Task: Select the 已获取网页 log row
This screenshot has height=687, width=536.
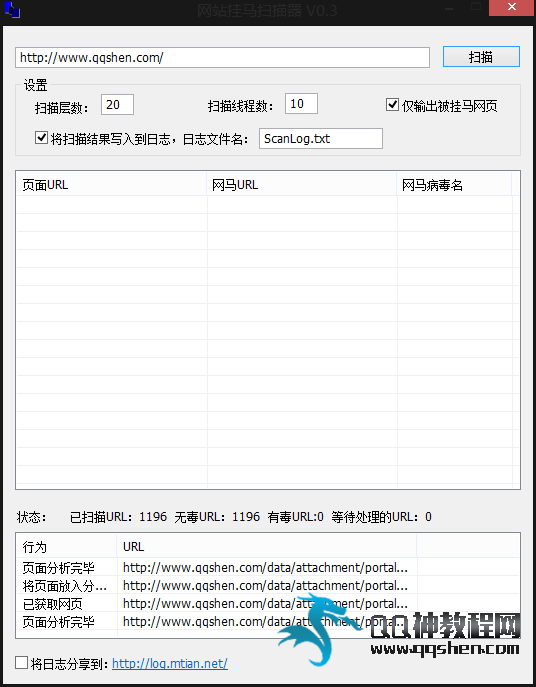Action: (268, 604)
